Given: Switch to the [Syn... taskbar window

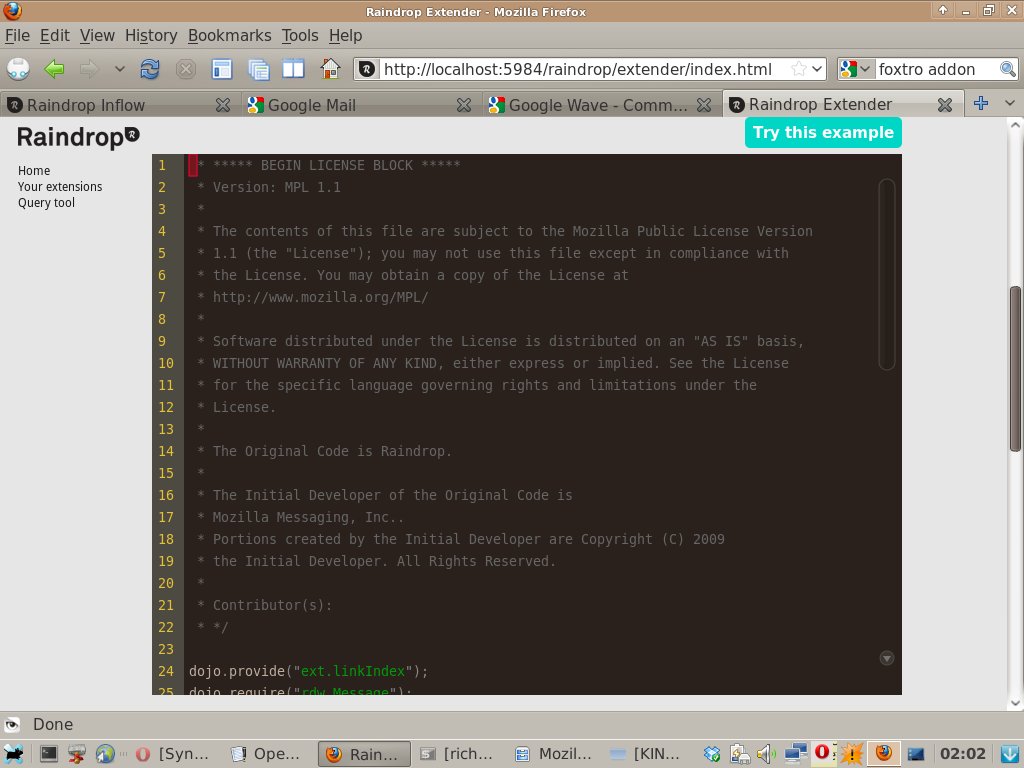Looking at the screenshot, I should (173, 754).
